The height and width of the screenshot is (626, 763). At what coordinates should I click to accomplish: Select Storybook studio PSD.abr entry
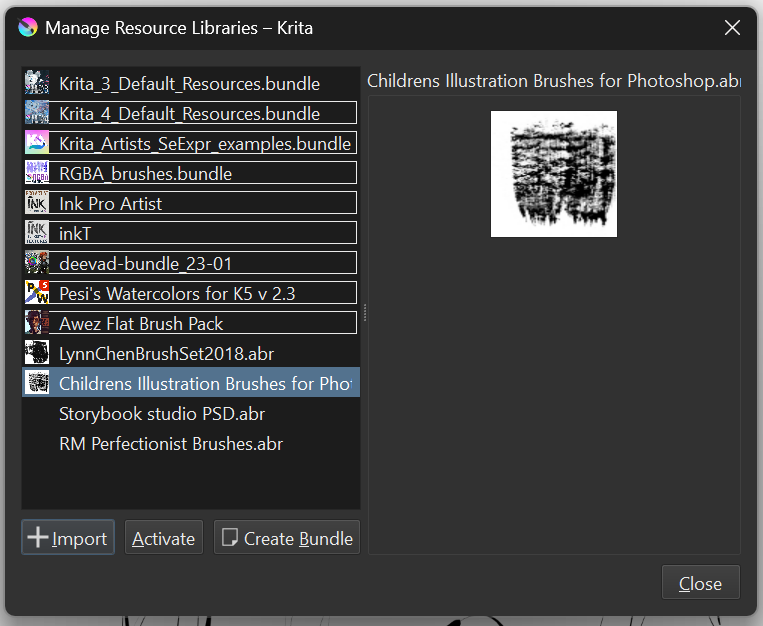[x=191, y=413]
